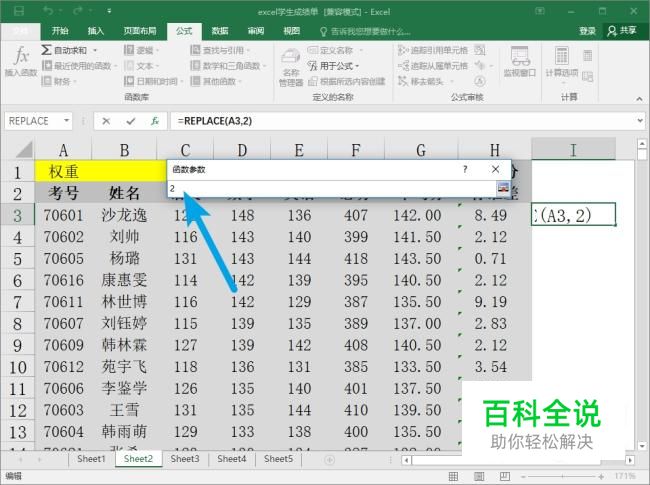Screen dimensions: 650x485
Task: Click Use in Formula option
Action: (x=333, y=66)
